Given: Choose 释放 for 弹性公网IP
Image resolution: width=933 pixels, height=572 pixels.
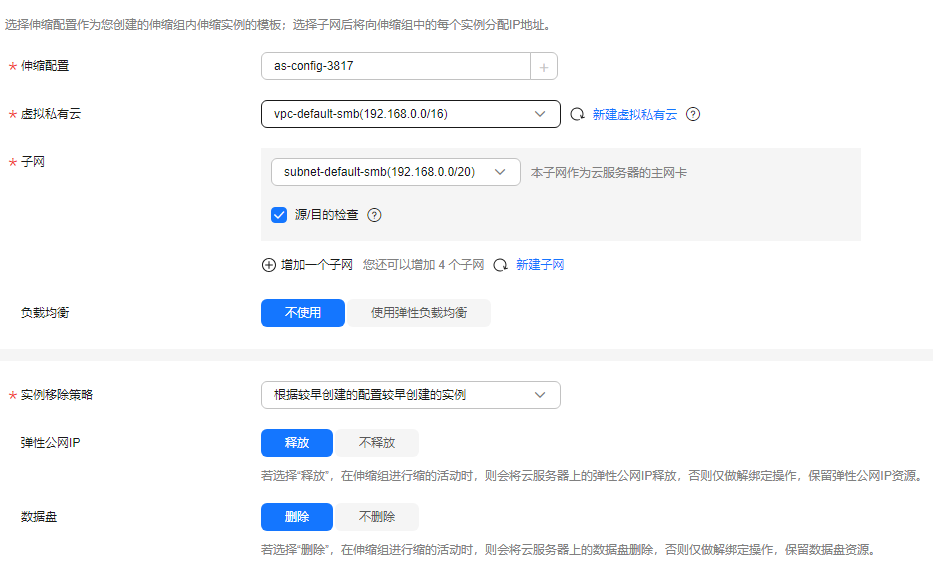Looking at the screenshot, I should [x=297, y=443].
